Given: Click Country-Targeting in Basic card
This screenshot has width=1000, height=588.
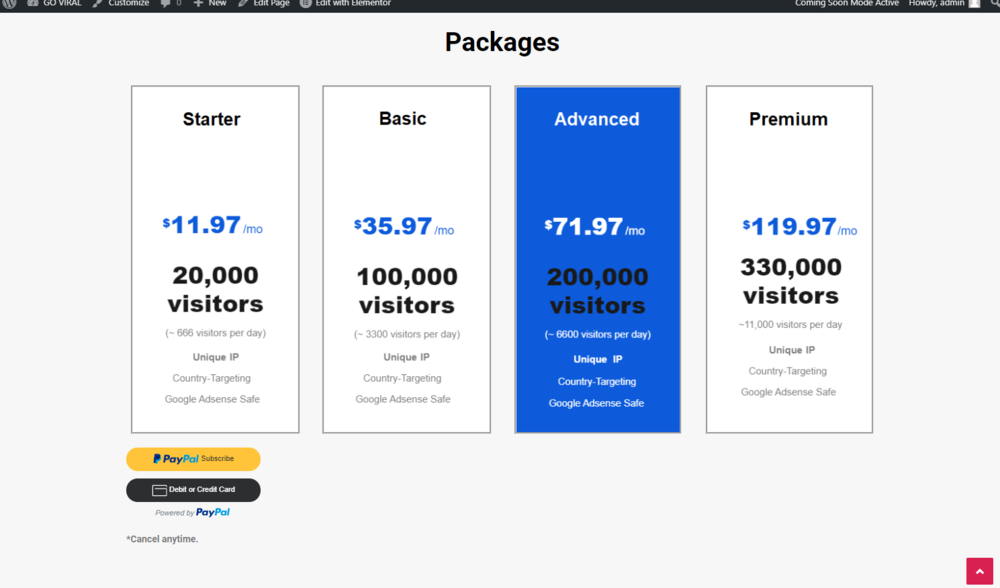Looking at the screenshot, I should (402, 378).
